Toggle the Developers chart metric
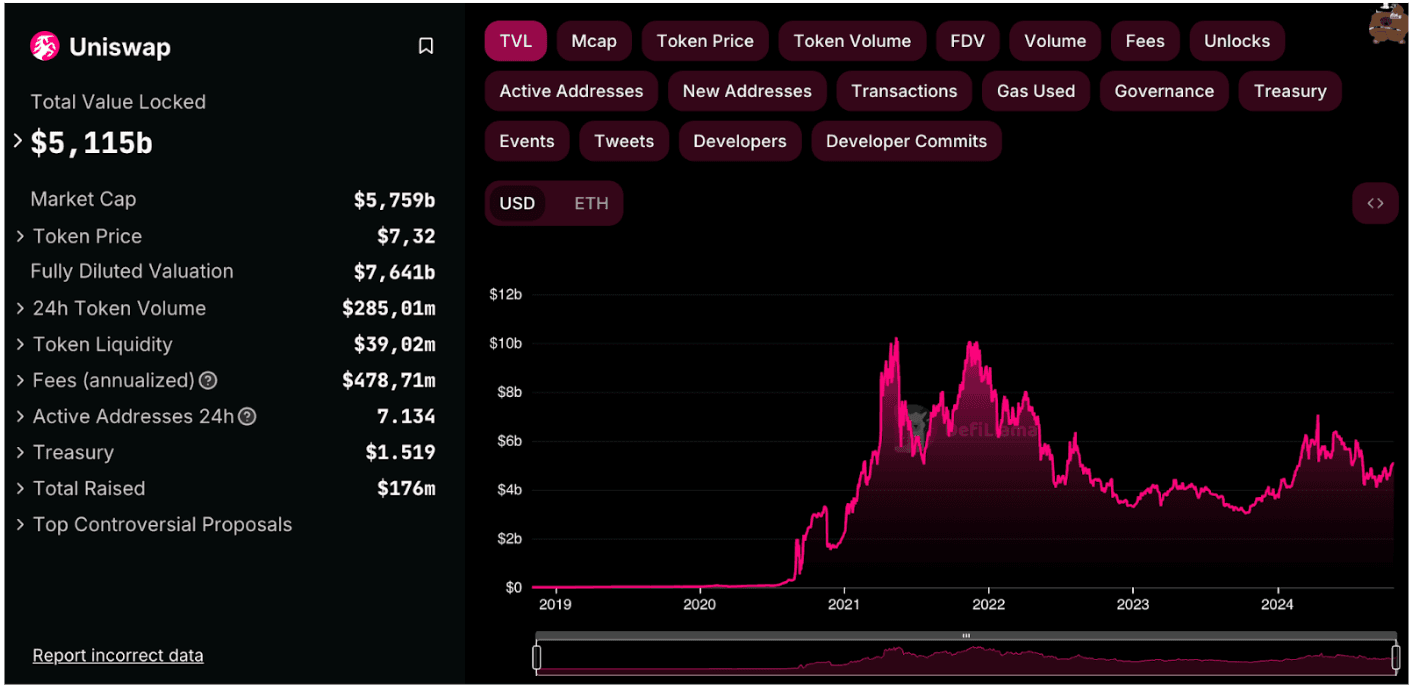Screen dimensions: 1412x698 tap(740, 141)
